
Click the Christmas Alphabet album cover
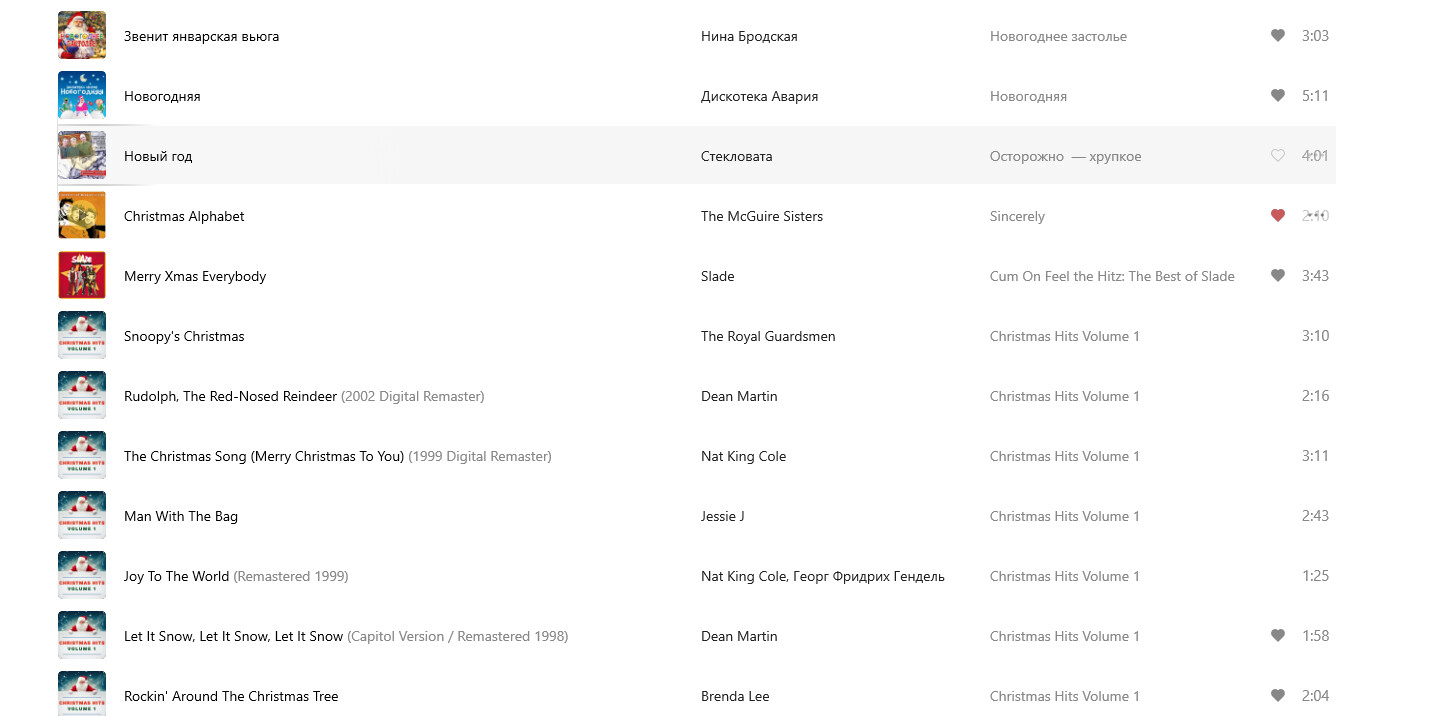click(x=82, y=216)
